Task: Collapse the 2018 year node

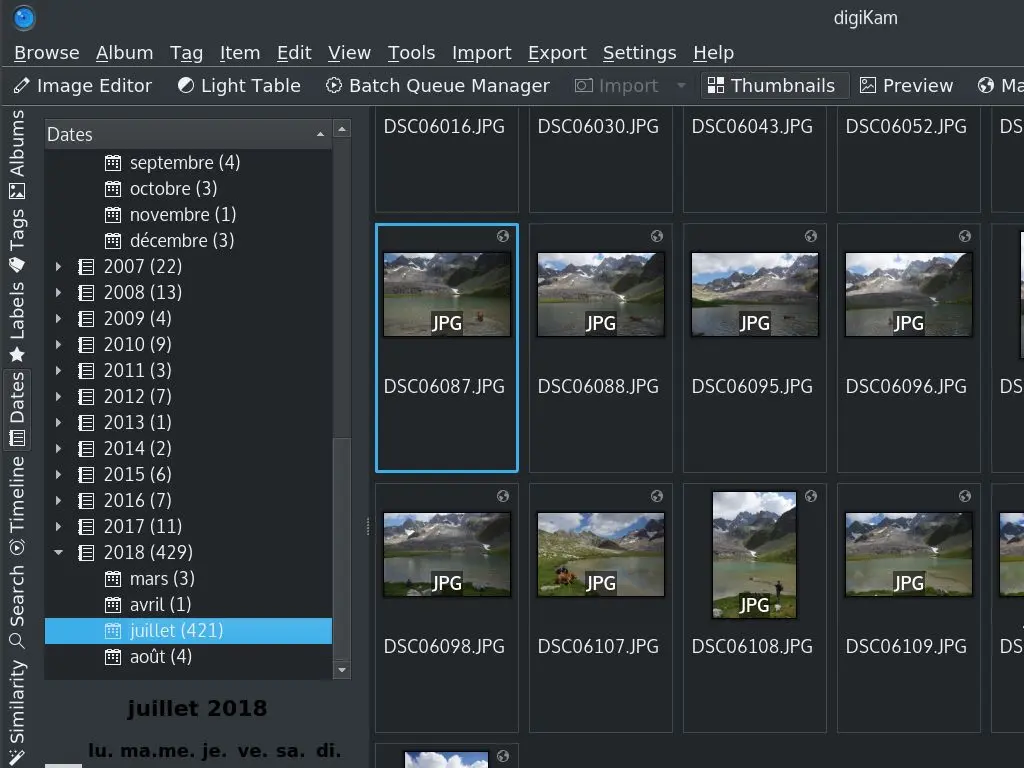Action: tap(57, 552)
